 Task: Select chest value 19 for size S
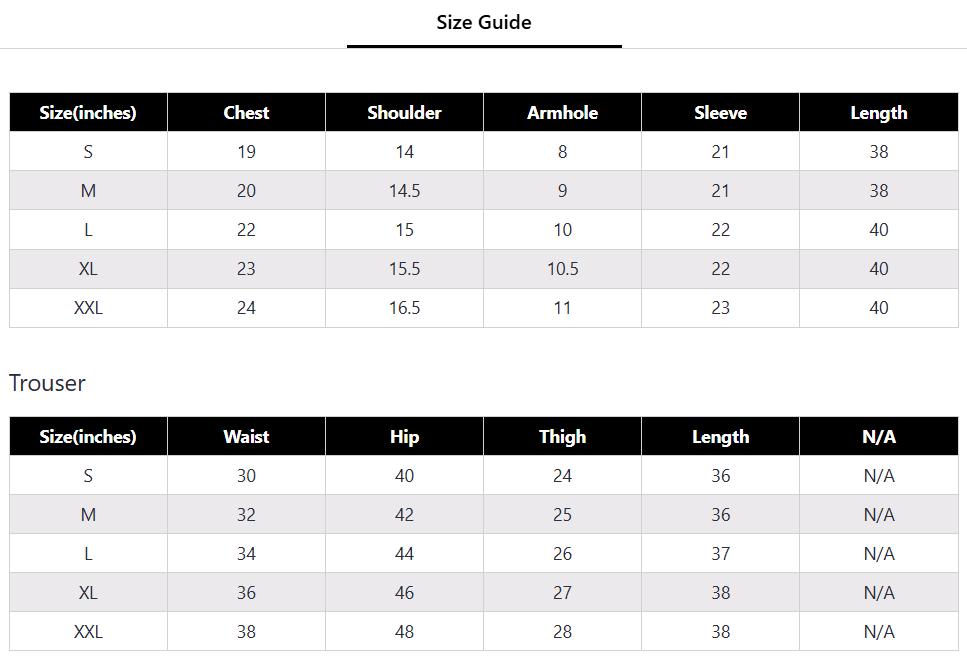(x=246, y=152)
